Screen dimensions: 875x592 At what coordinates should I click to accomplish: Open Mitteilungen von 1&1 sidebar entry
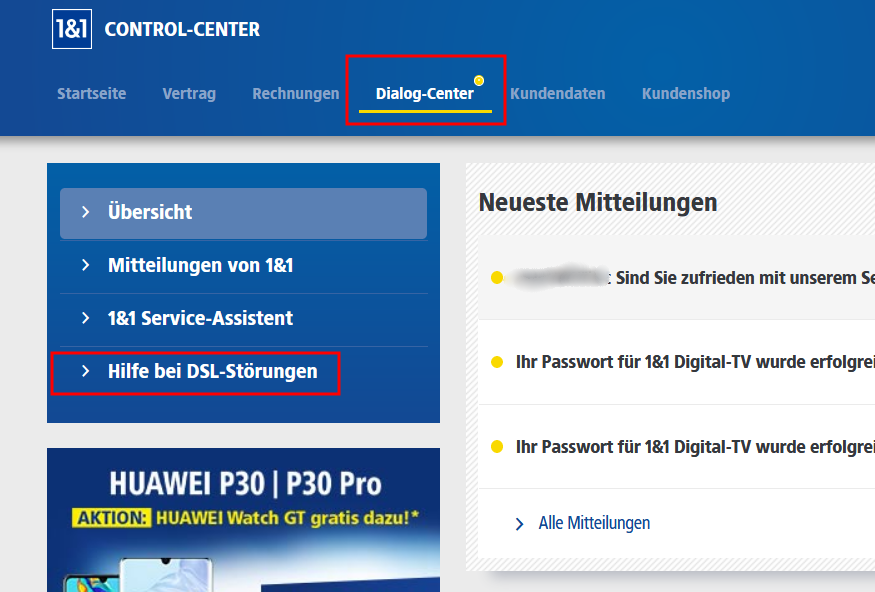[243, 266]
